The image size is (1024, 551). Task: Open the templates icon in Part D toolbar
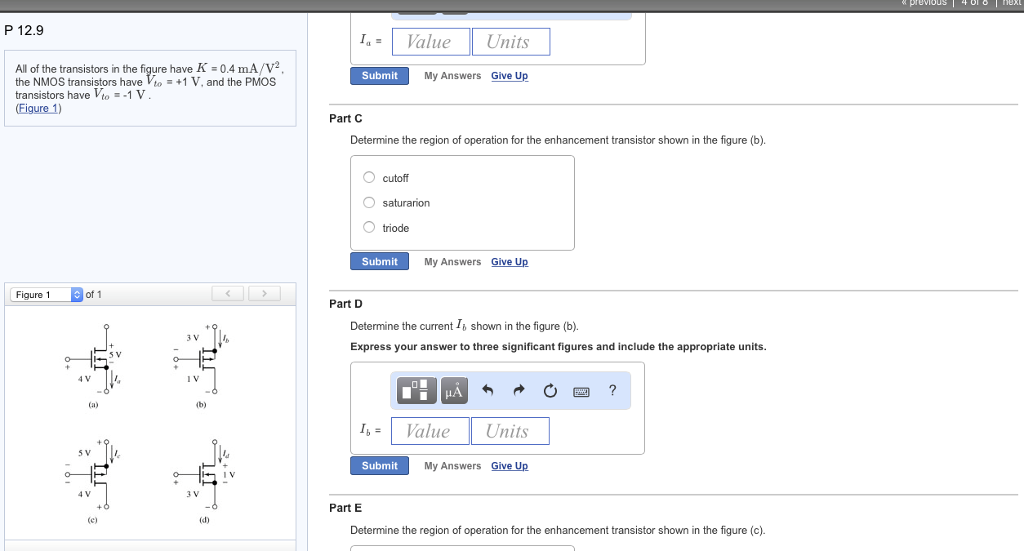[x=417, y=390]
